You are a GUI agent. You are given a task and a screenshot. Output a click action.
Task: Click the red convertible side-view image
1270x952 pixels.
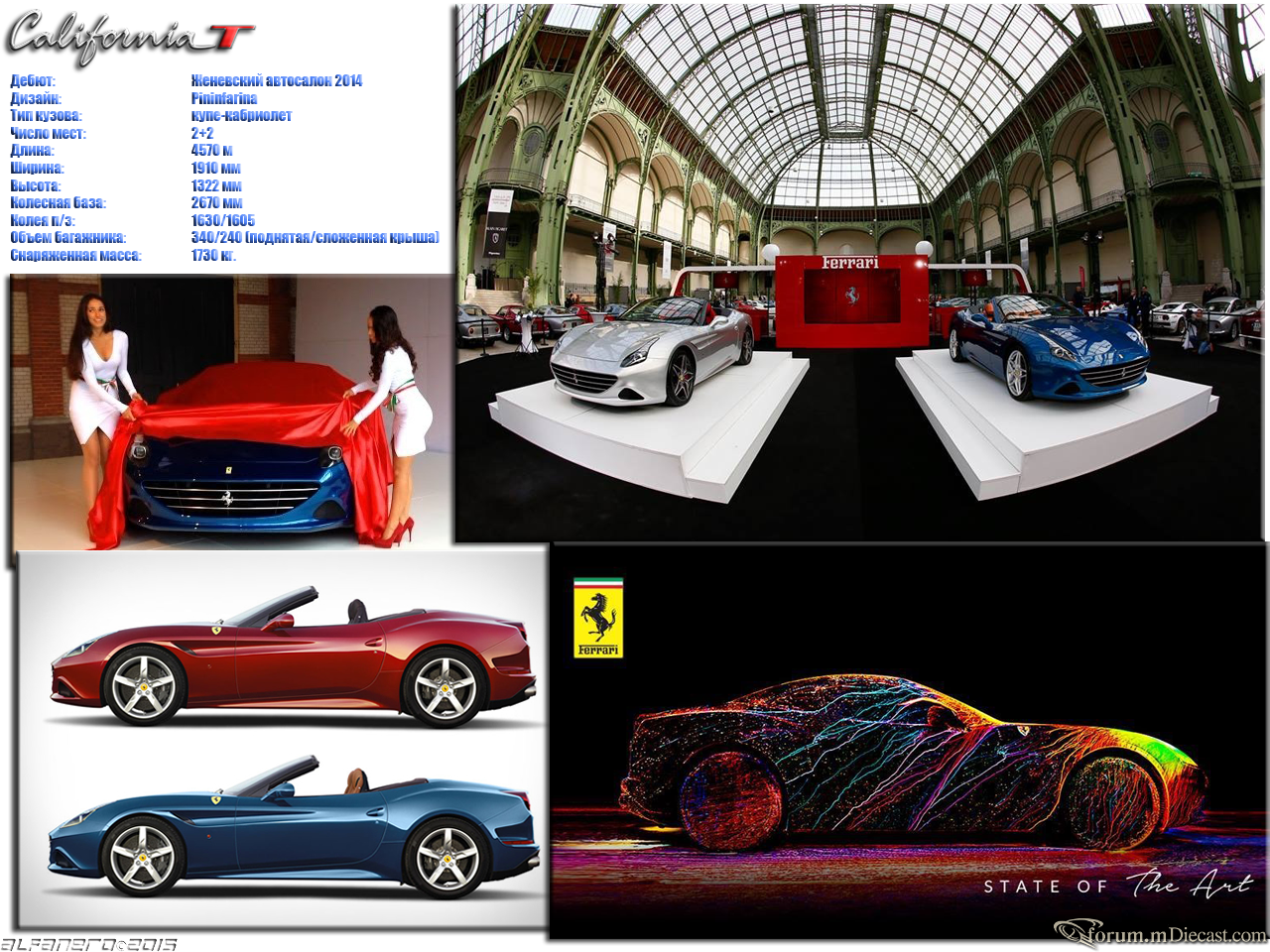(x=294, y=656)
